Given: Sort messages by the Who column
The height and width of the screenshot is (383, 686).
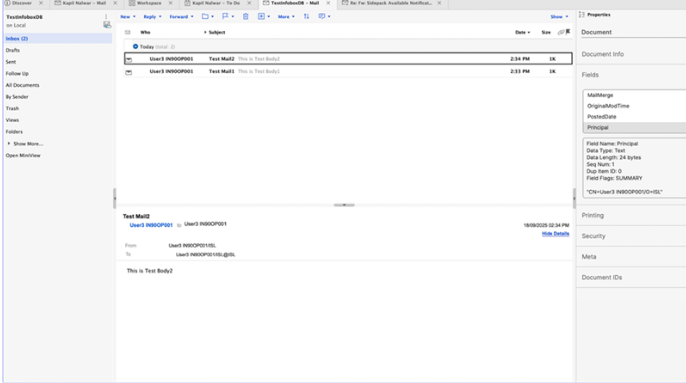Looking at the screenshot, I should [x=145, y=32].
